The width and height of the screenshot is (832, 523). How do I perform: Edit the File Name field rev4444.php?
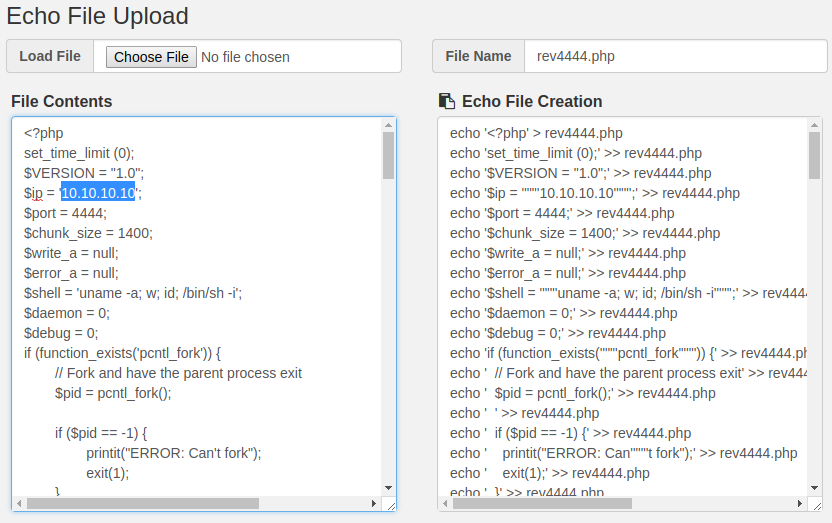[x=675, y=56]
